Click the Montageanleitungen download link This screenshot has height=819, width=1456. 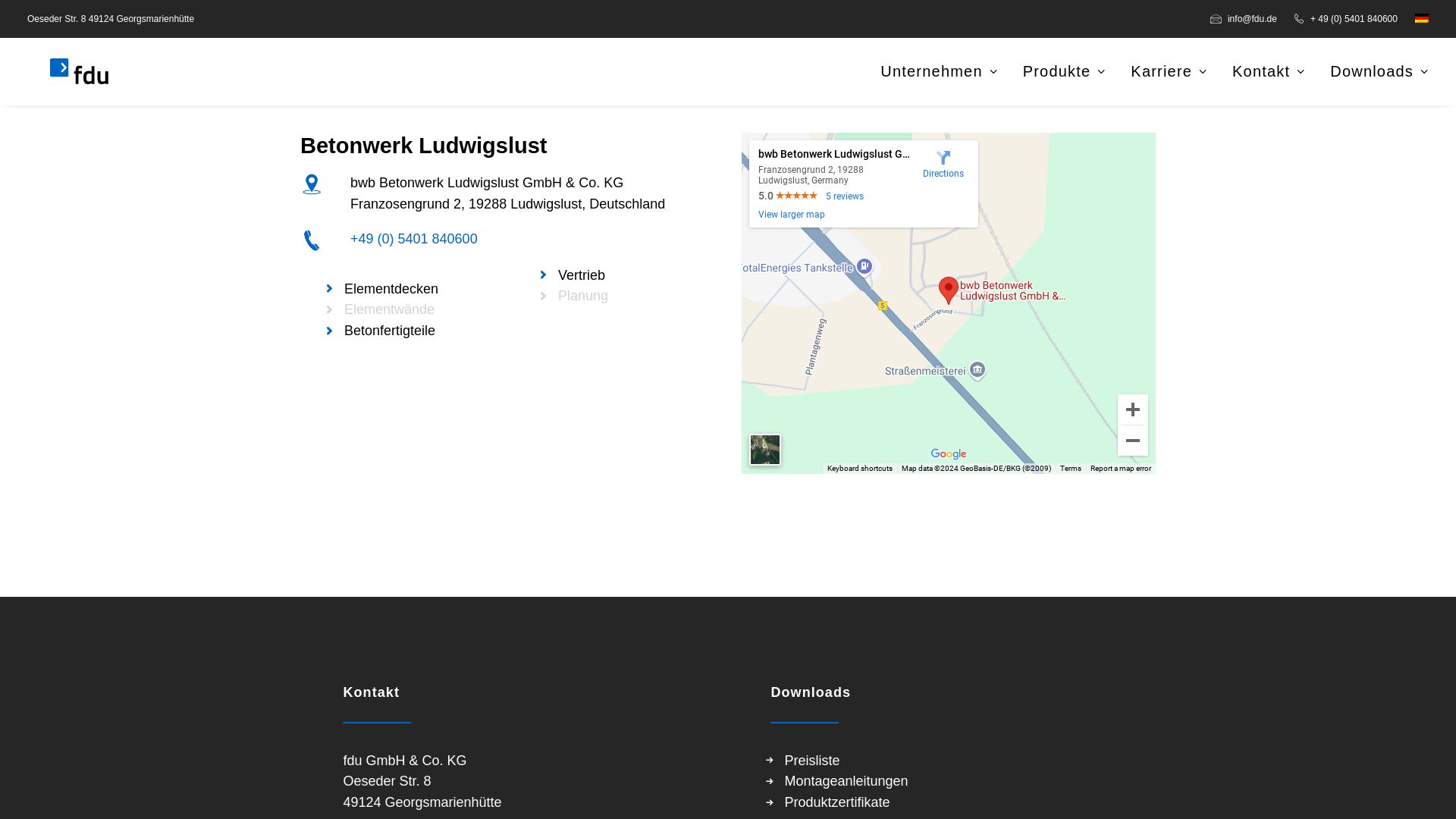[x=846, y=781]
